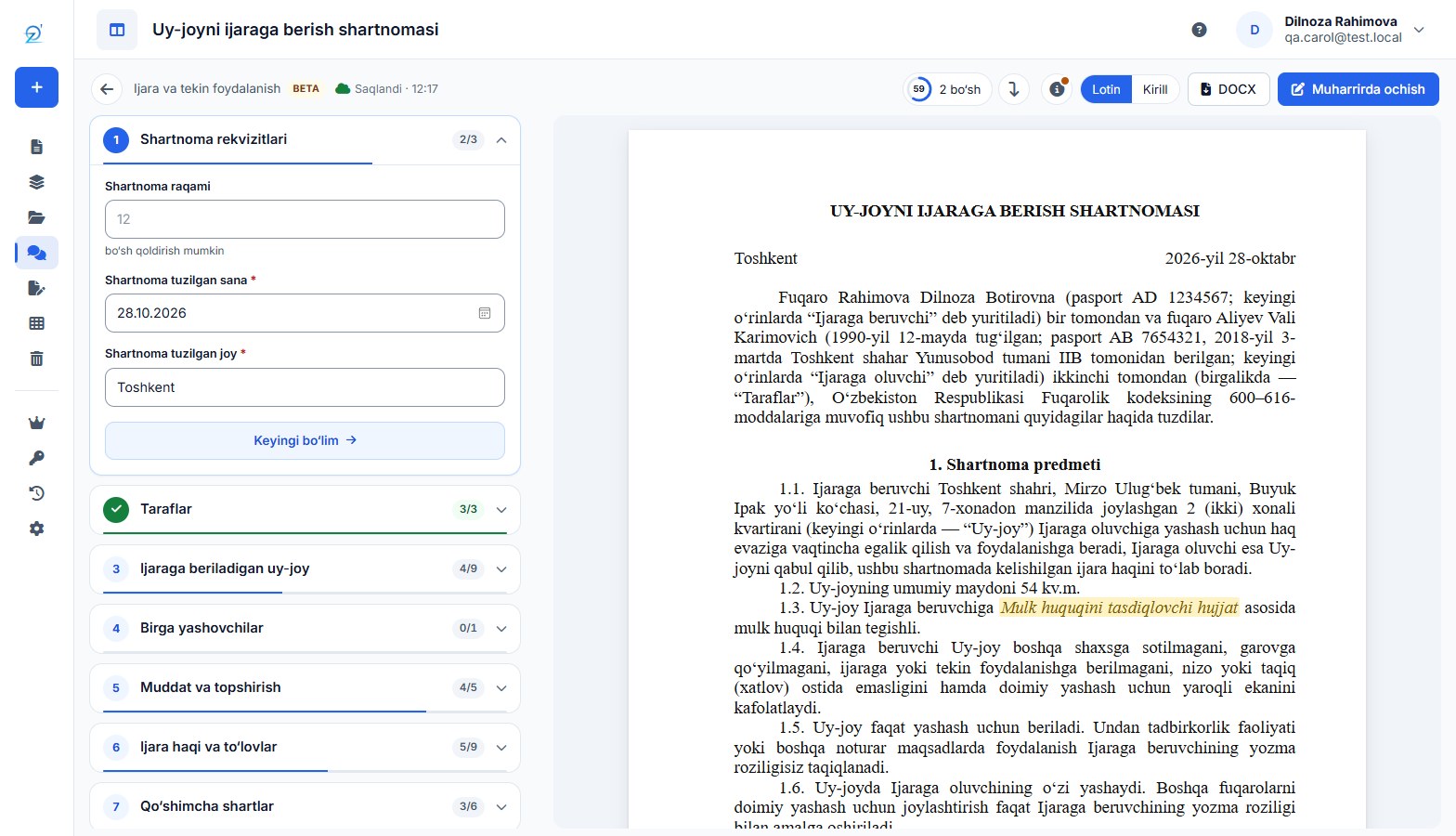
Task: Click the Shartnoma raqami input field
Action: click(305, 219)
